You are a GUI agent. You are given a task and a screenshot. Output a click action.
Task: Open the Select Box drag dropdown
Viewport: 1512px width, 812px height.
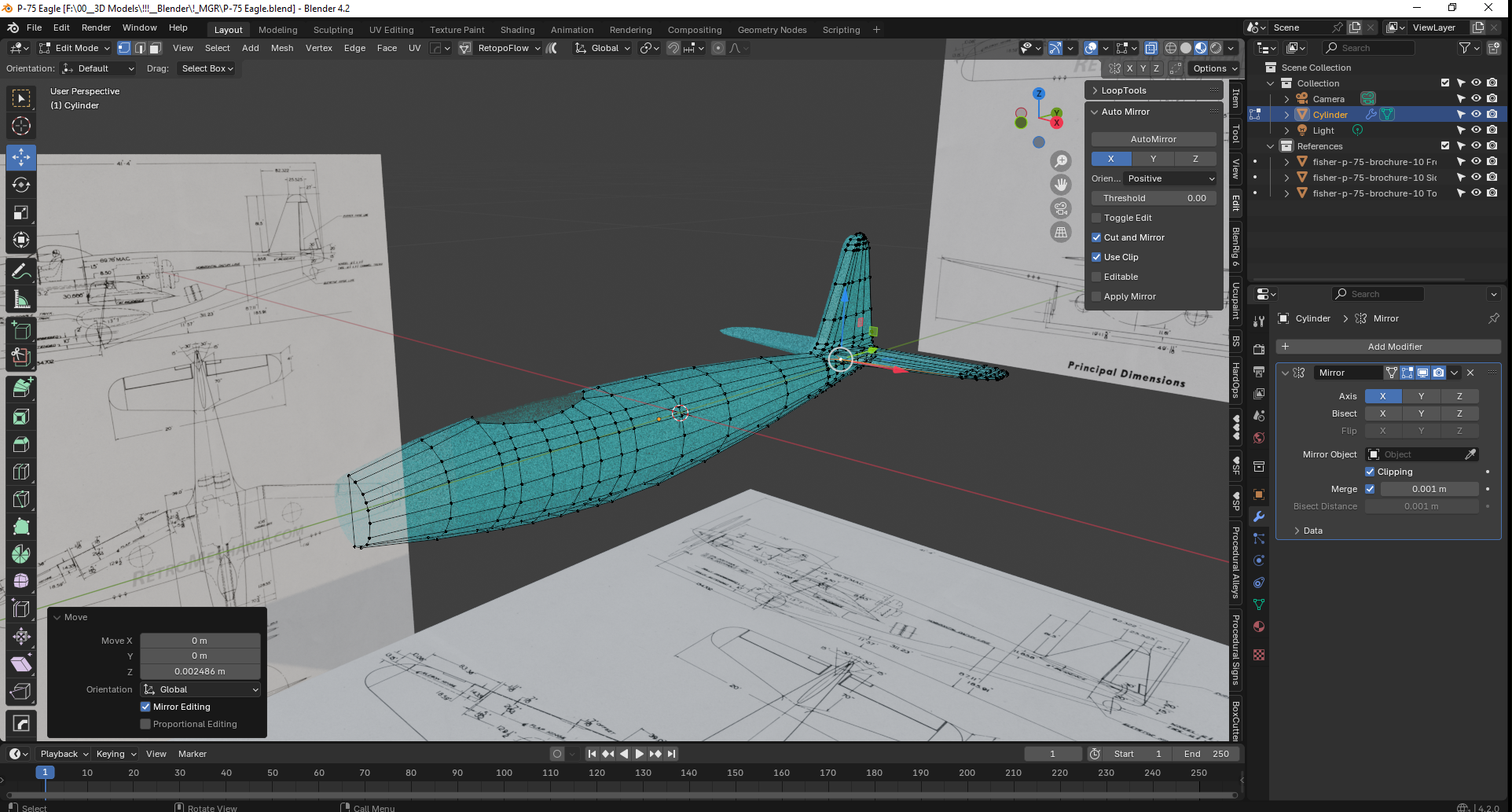point(207,68)
